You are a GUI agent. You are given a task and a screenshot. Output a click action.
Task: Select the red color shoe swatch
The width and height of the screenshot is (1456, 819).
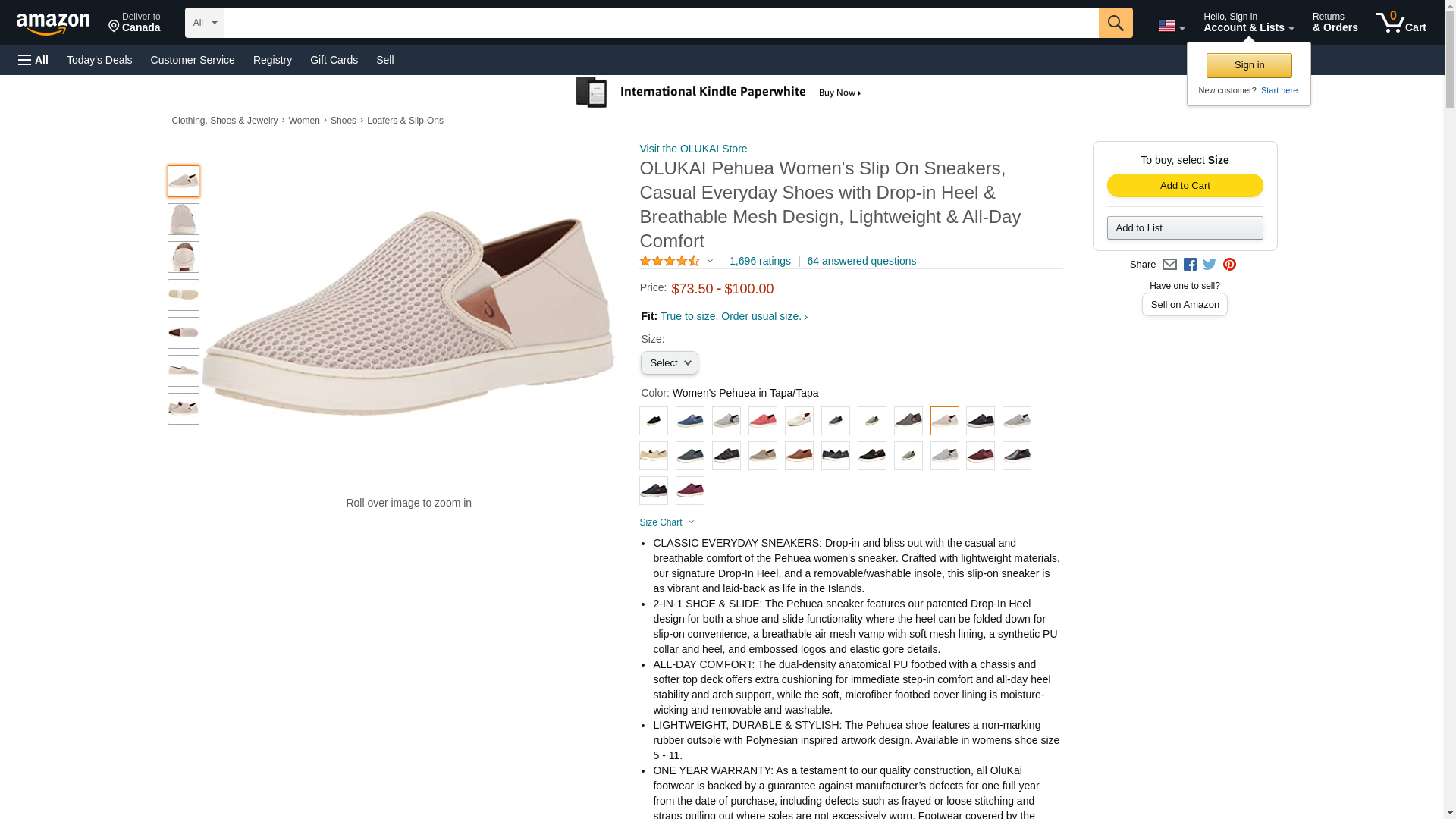762,421
